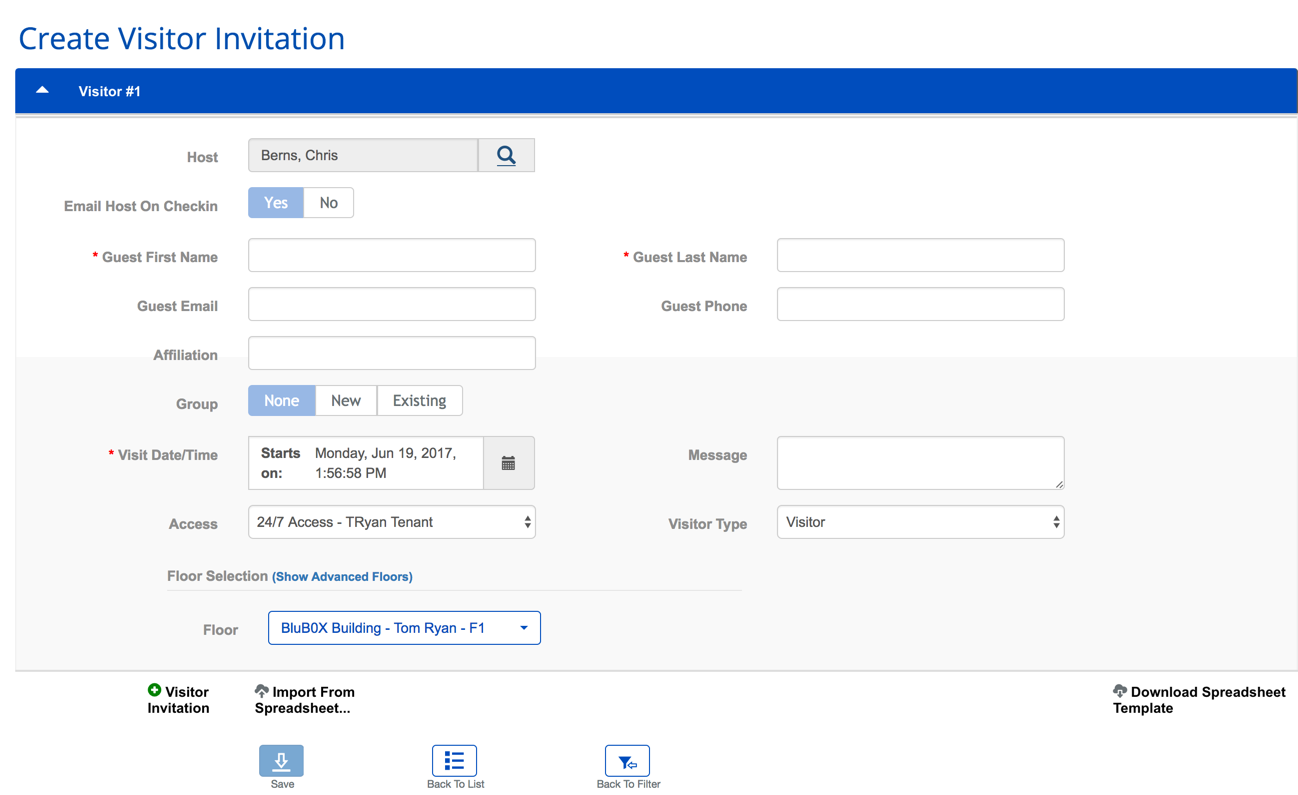This screenshot has height=795, width=1298.
Task: Select the Back To List icon
Action: 455,760
